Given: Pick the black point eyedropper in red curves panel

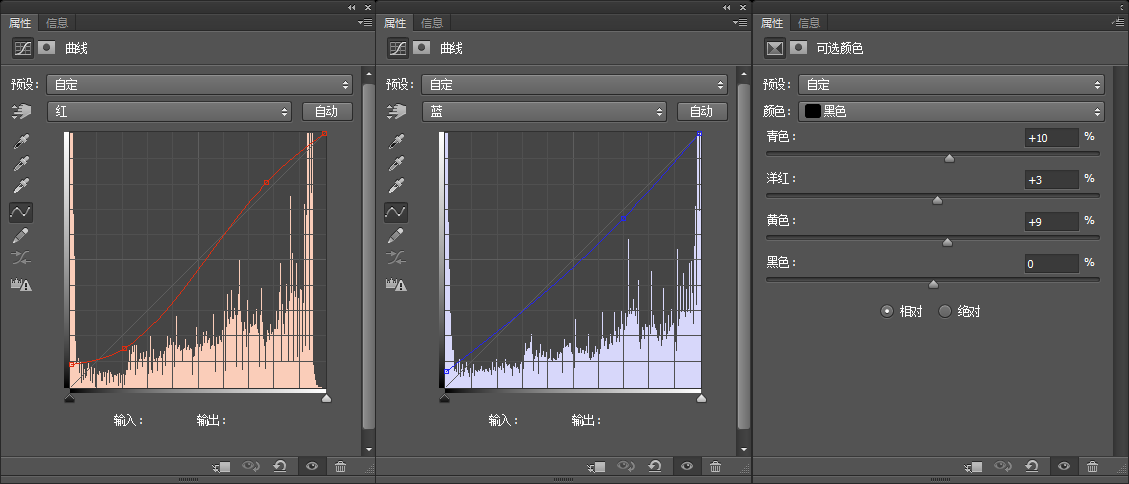Looking at the screenshot, I should tap(22, 140).
